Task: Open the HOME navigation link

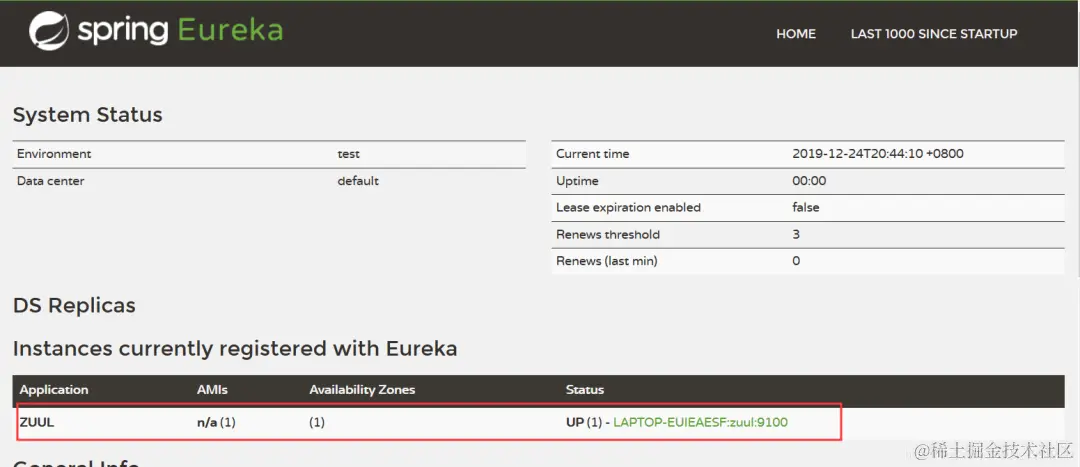Action: (796, 34)
